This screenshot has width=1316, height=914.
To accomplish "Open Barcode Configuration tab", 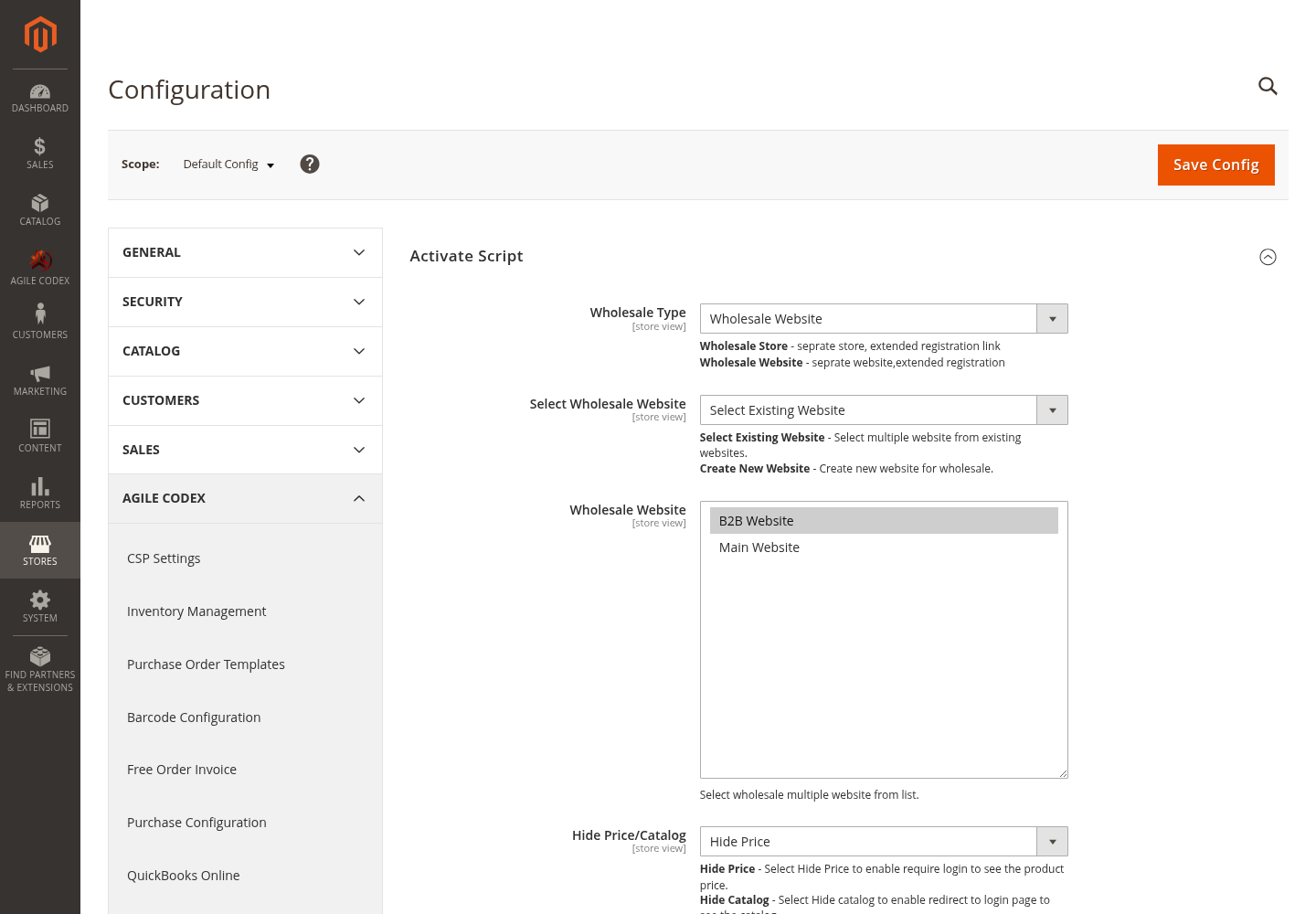I will click(x=194, y=717).
